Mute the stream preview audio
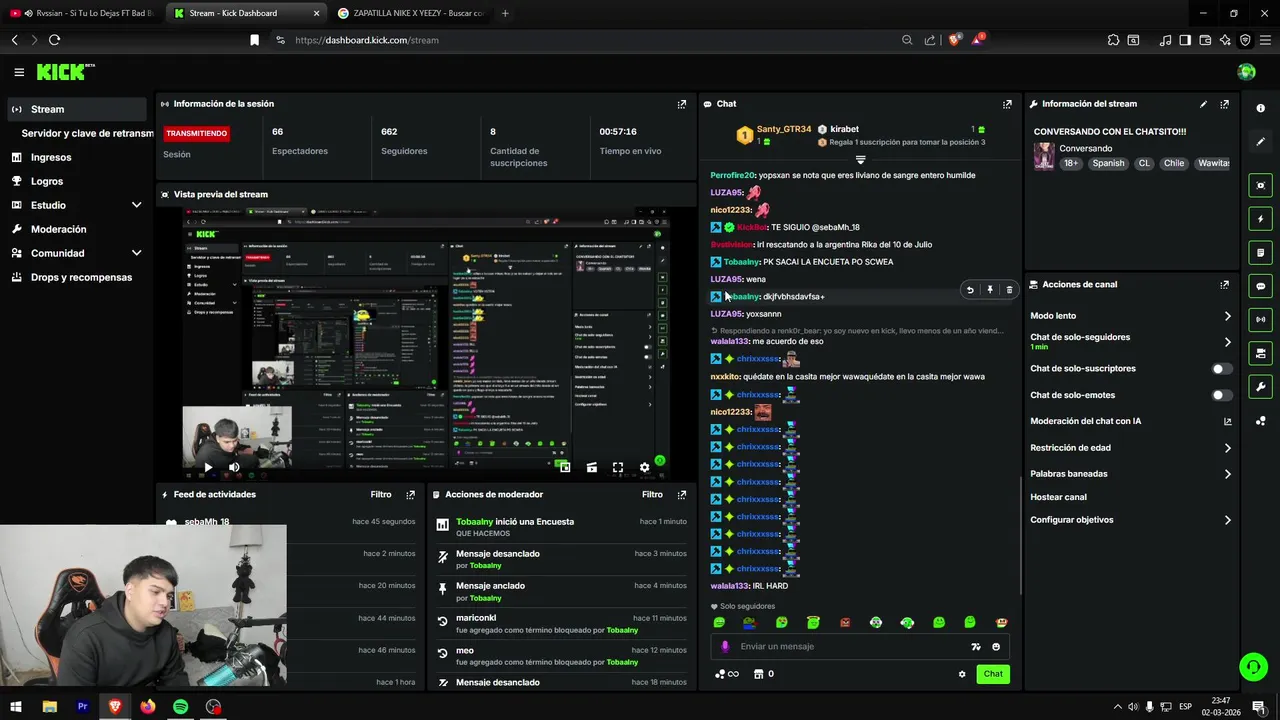 tap(234, 467)
